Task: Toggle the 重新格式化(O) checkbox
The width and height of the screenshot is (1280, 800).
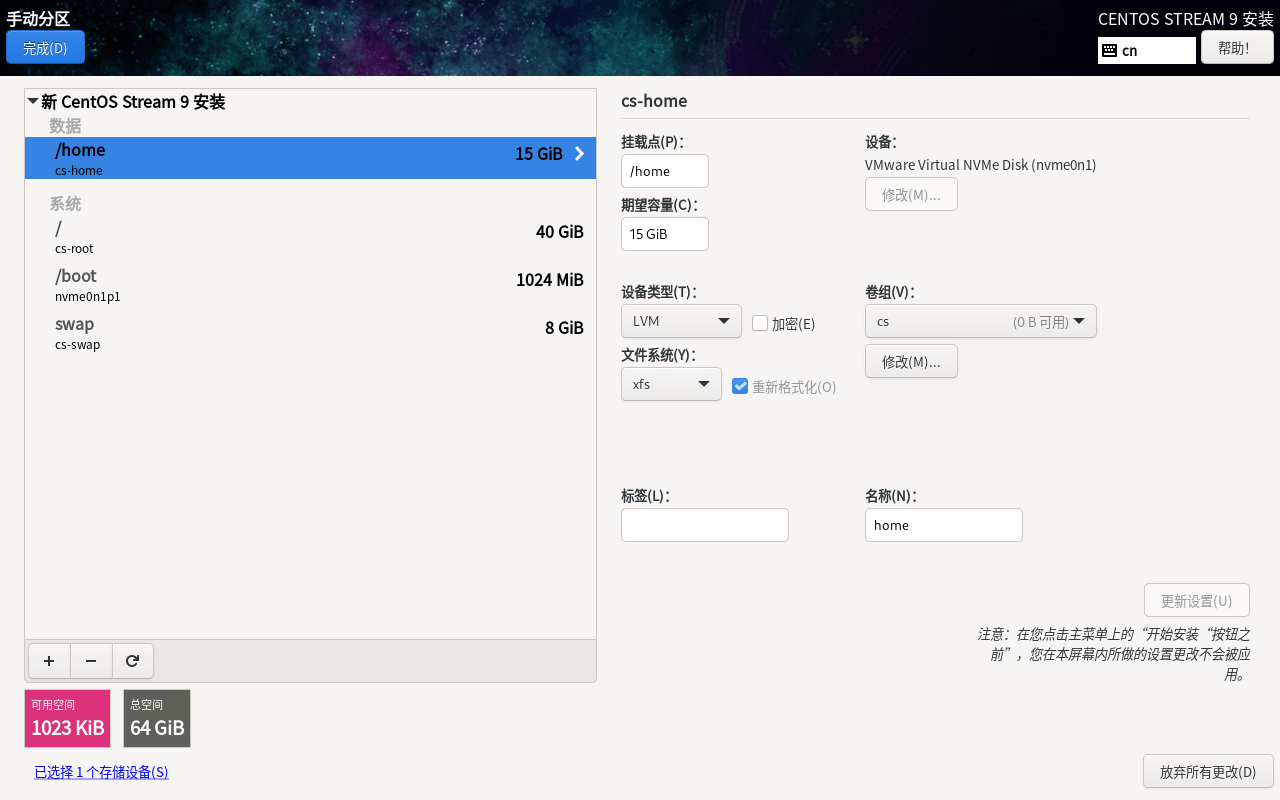Action: click(x=740, y=386)
